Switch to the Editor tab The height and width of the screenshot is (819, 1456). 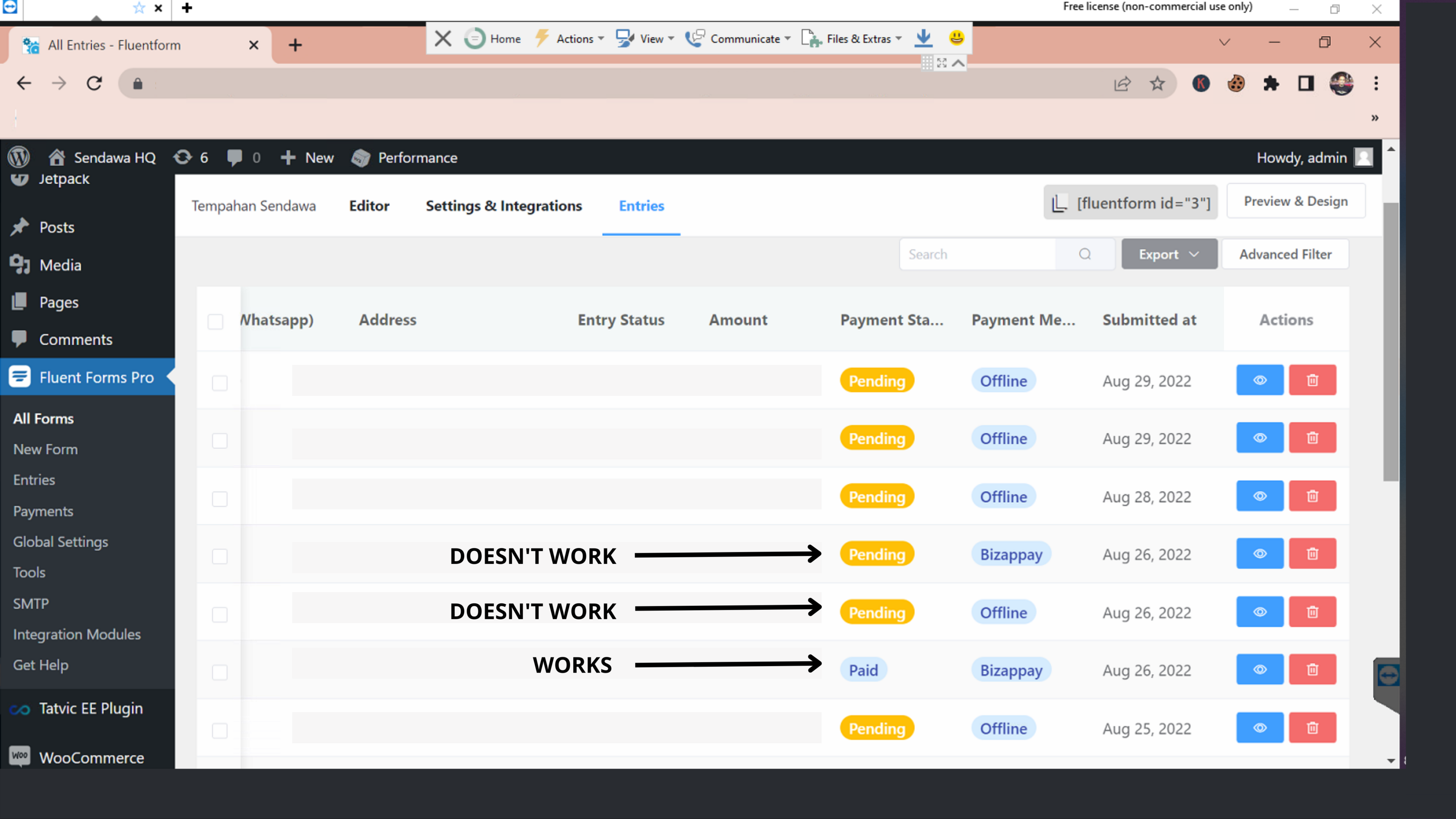pyautogui.click(x=369, y=206)
